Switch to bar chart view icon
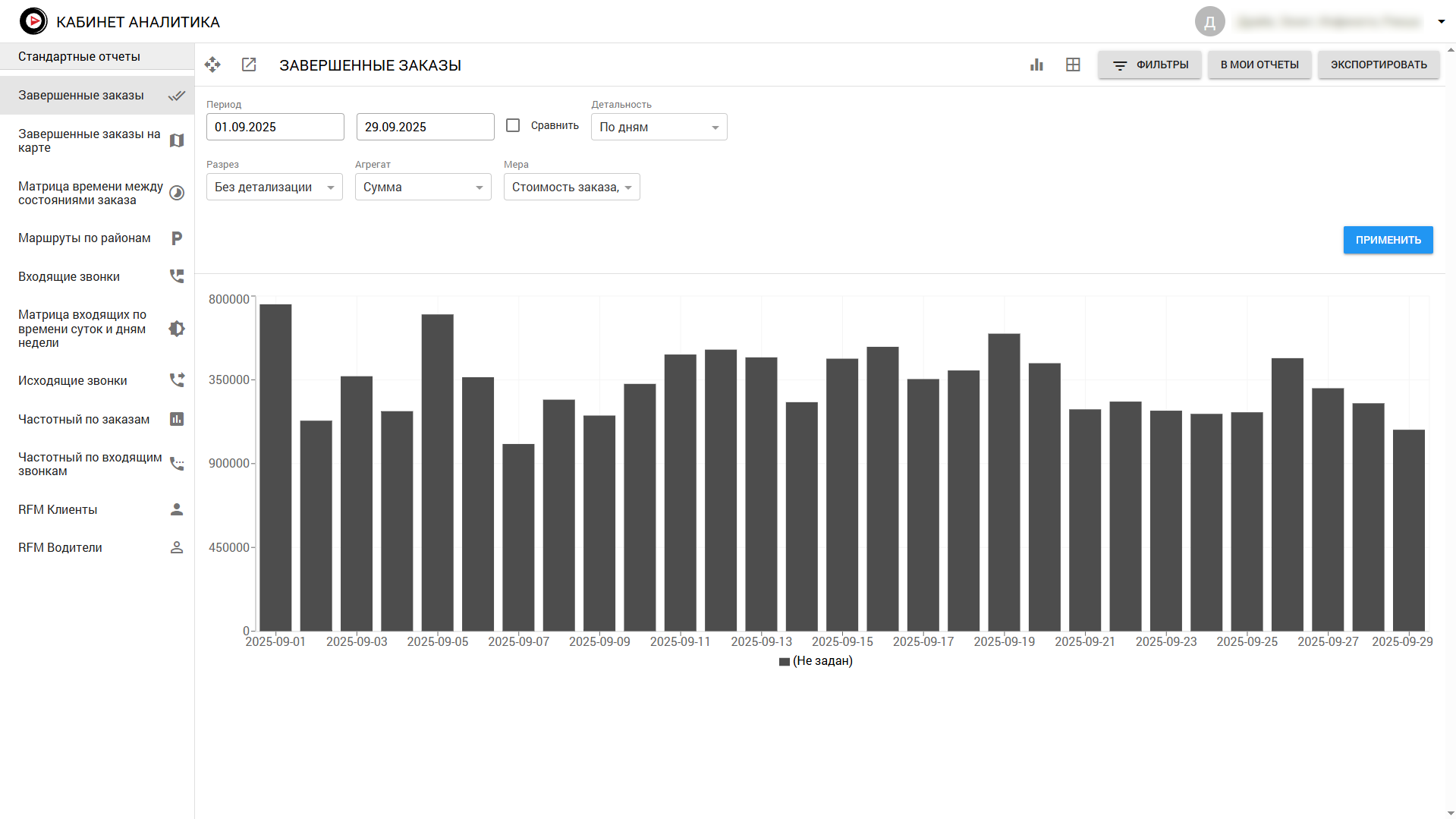 [1036, 65]
